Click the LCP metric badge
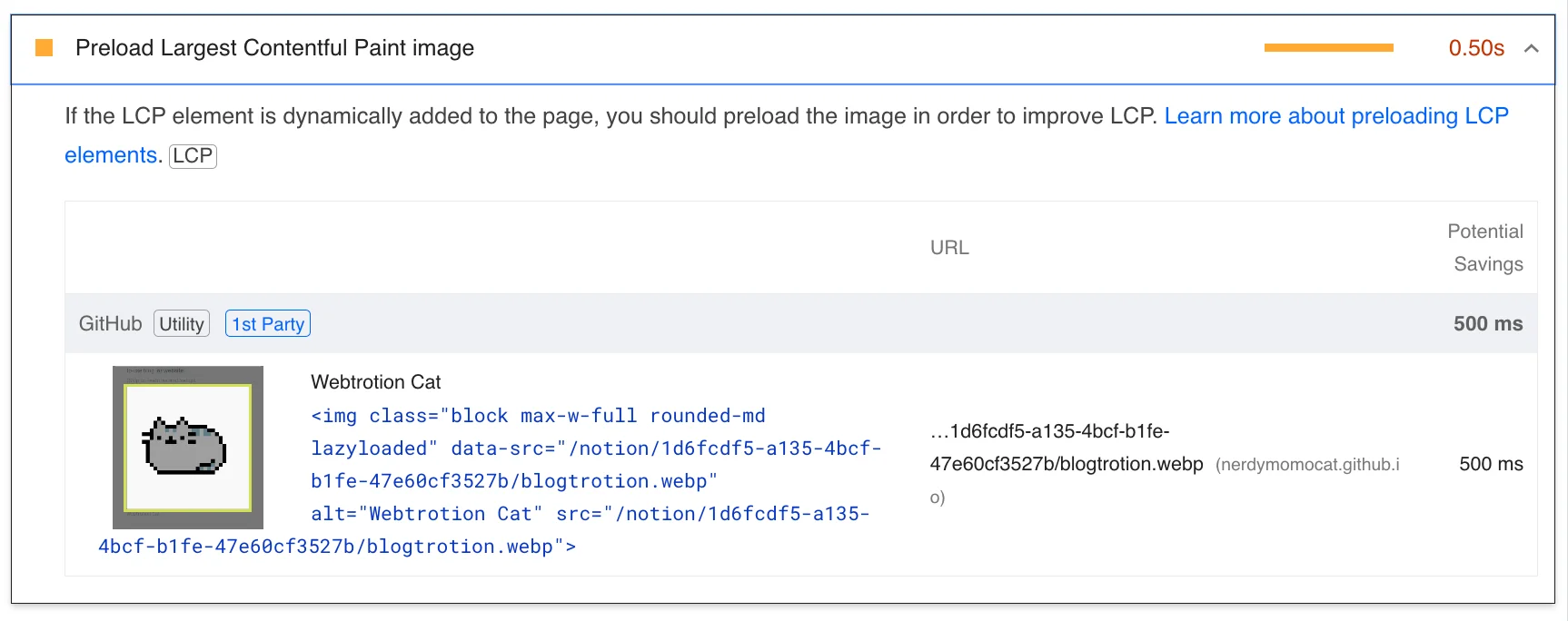This screenshot has width=1568, height=621. (x=193, y=156)
